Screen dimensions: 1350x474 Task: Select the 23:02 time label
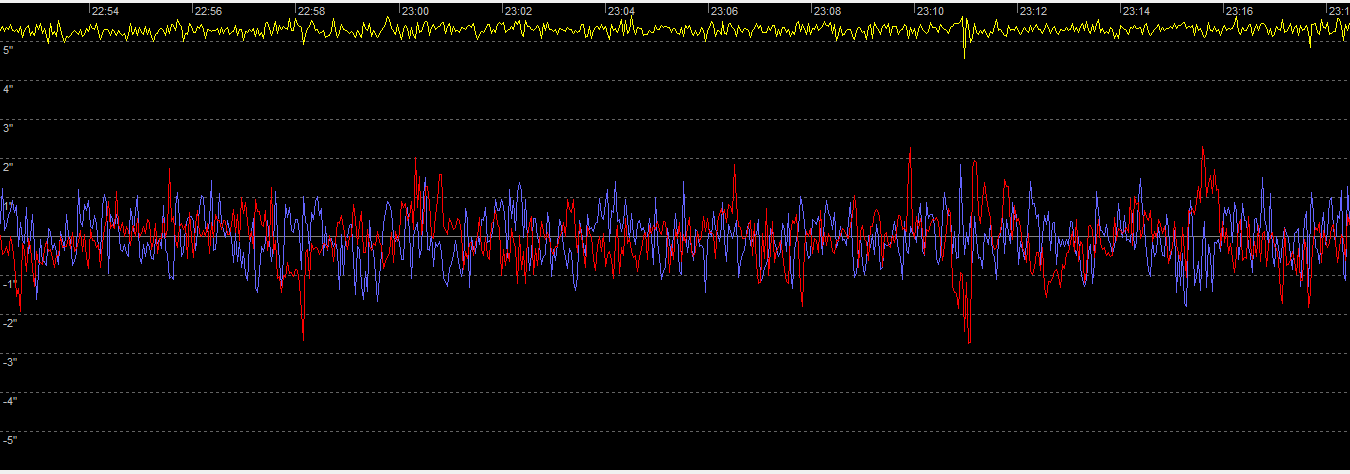[518, 11]
